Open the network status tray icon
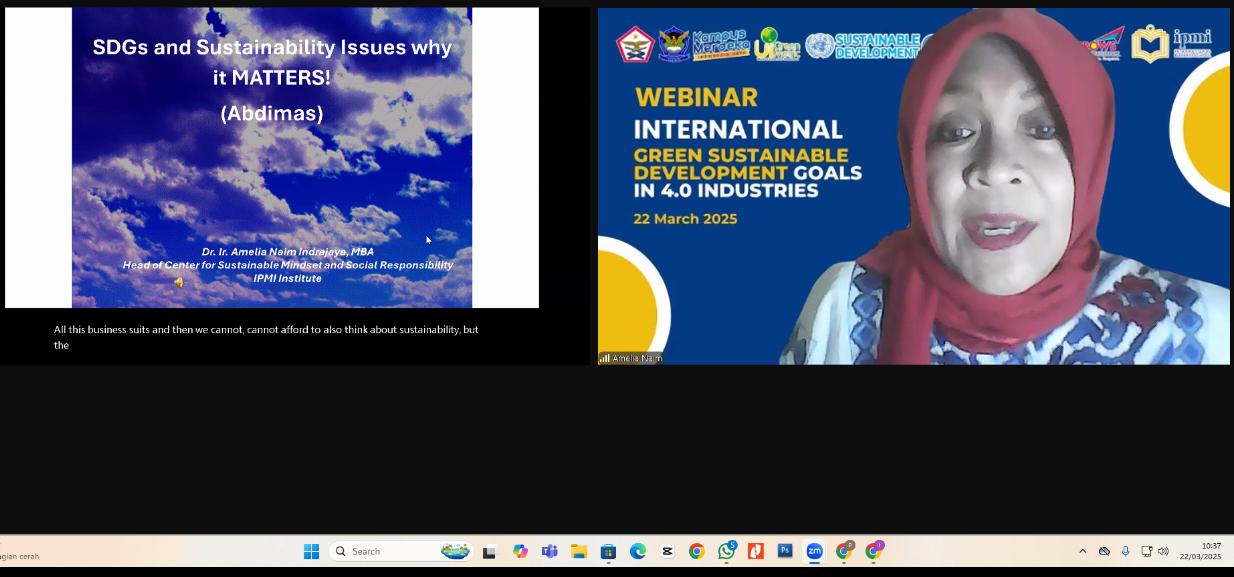 point(1146,551)
